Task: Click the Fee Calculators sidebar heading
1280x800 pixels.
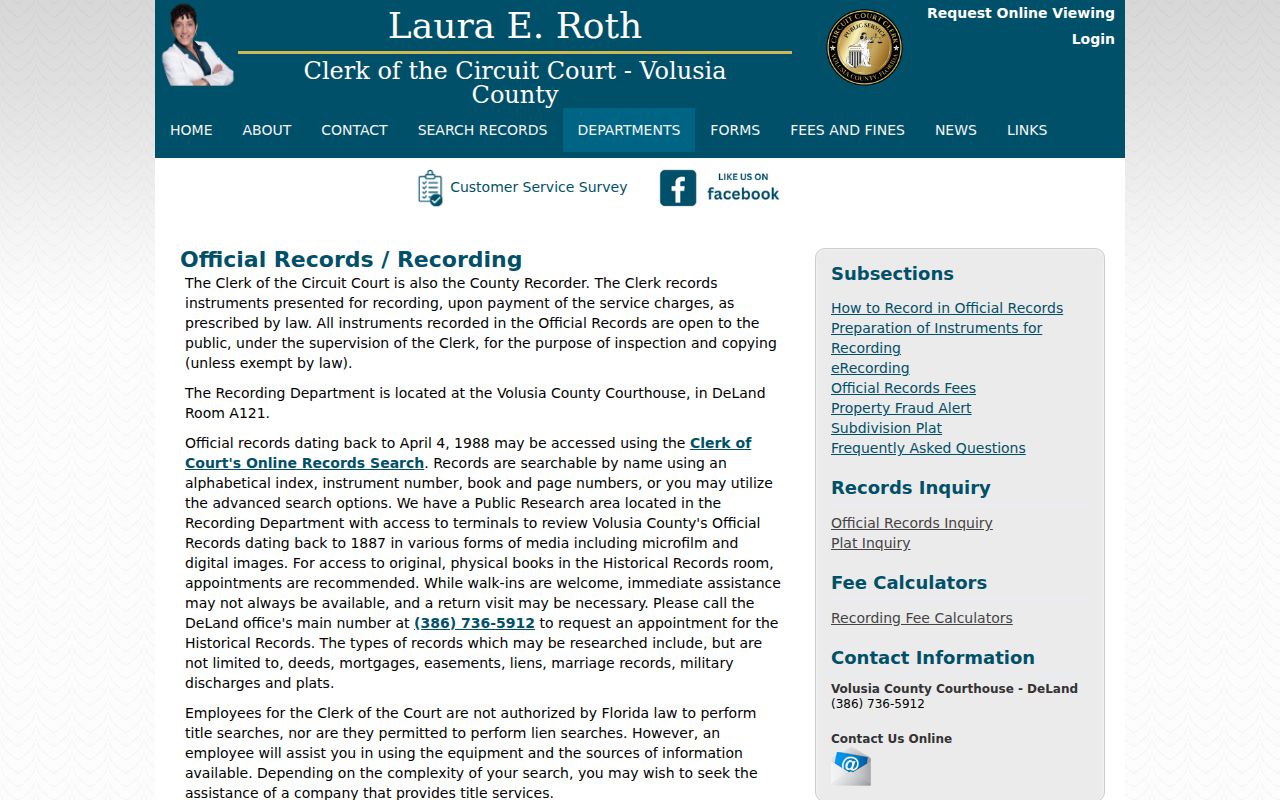Action: coord(909,583)
